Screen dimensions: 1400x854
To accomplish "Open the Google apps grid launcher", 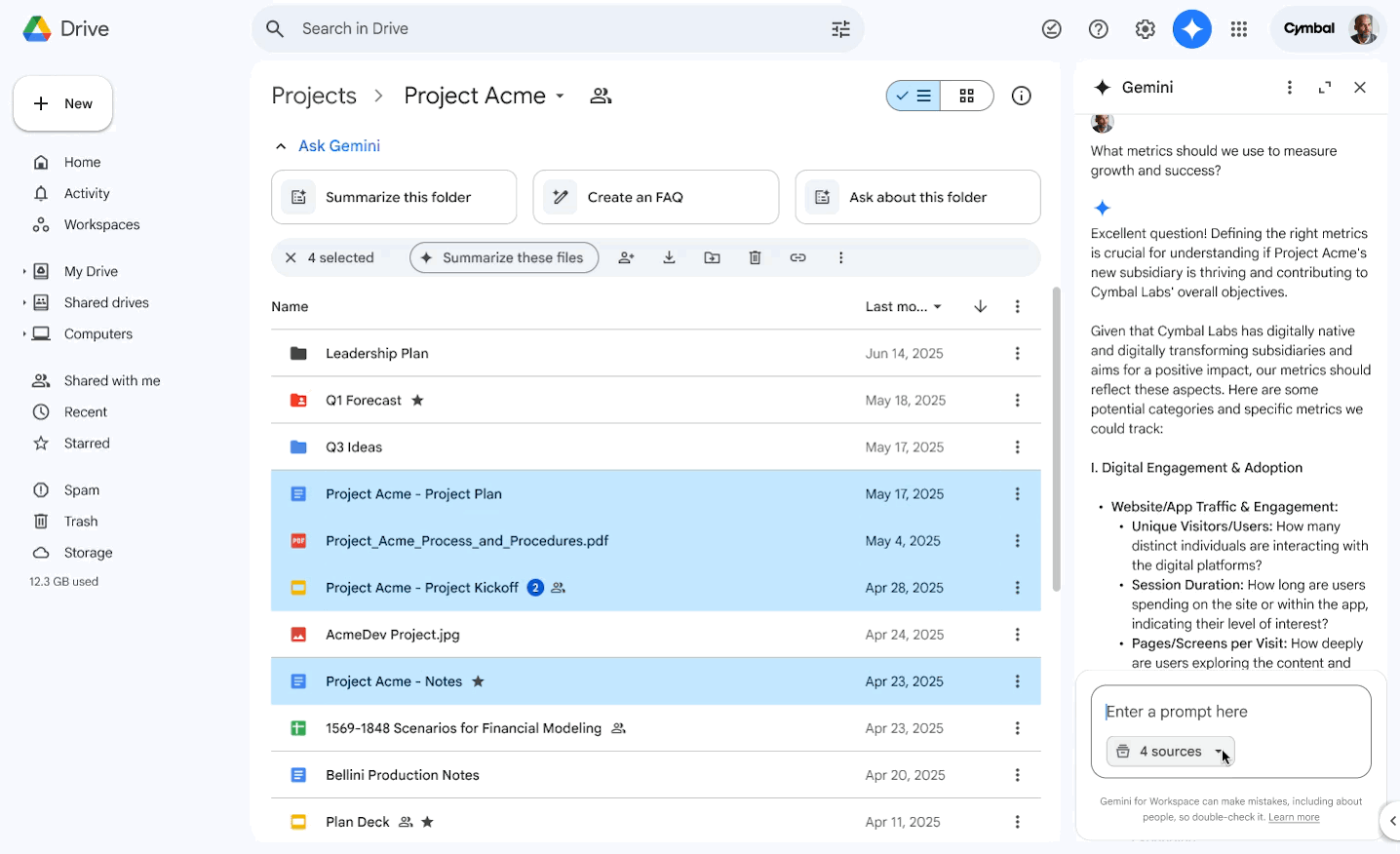I will [1238, 29].
